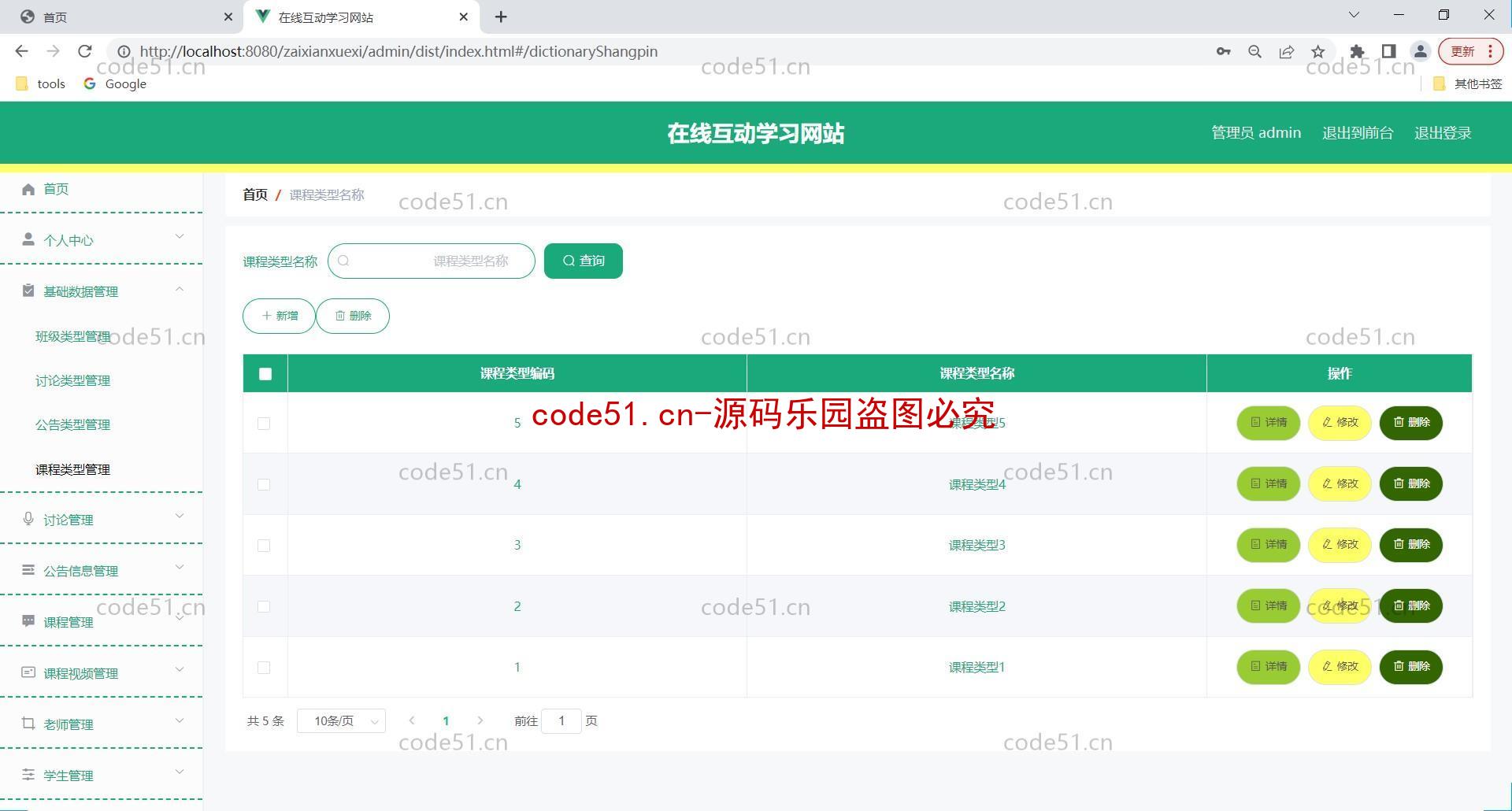The height and width of the screenshot is (811, 1512).
Task: Expand the 讨论管理 menu chevron
Action: pos(180,516)
